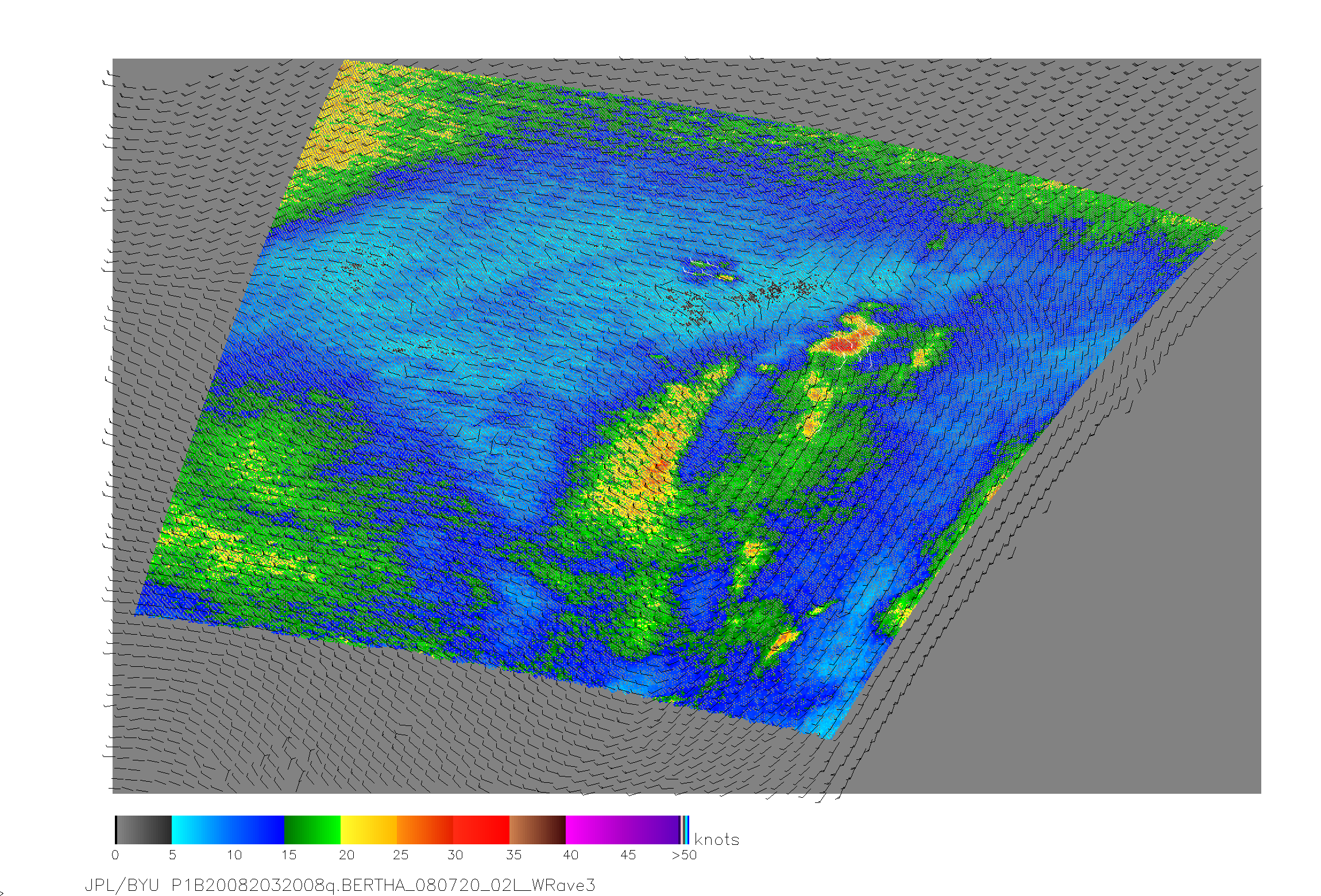Click the "25" tick label under the color bar

(401, 855)
